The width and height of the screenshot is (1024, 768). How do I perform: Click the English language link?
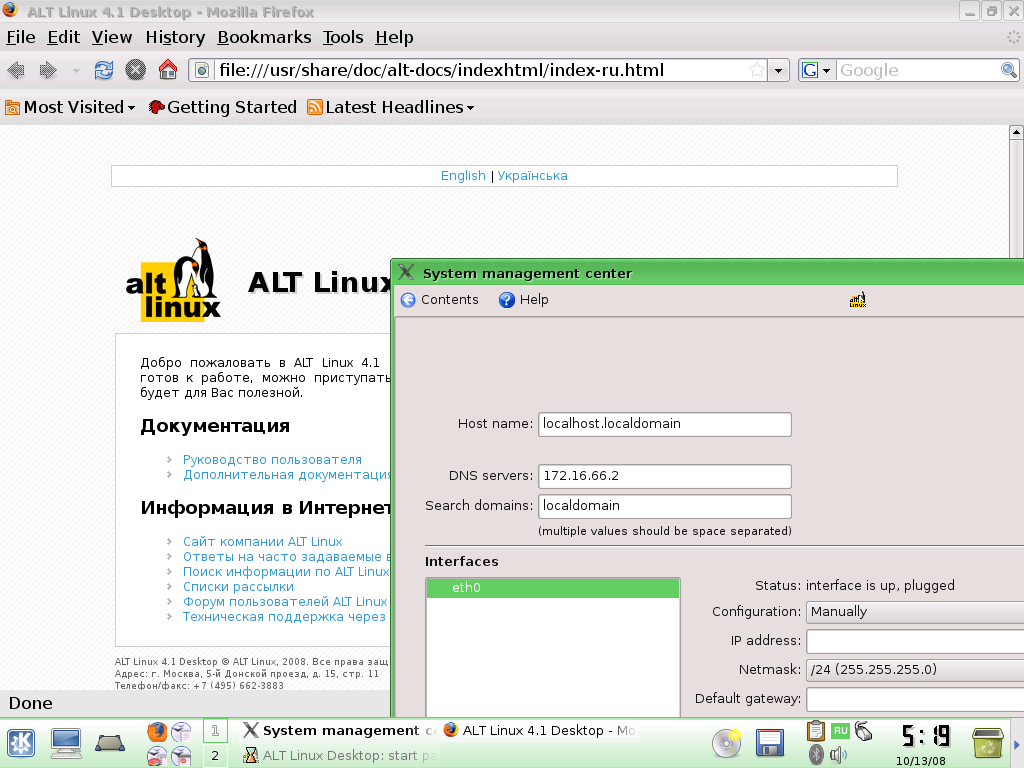pyautogui.click(x=463, y=176)
